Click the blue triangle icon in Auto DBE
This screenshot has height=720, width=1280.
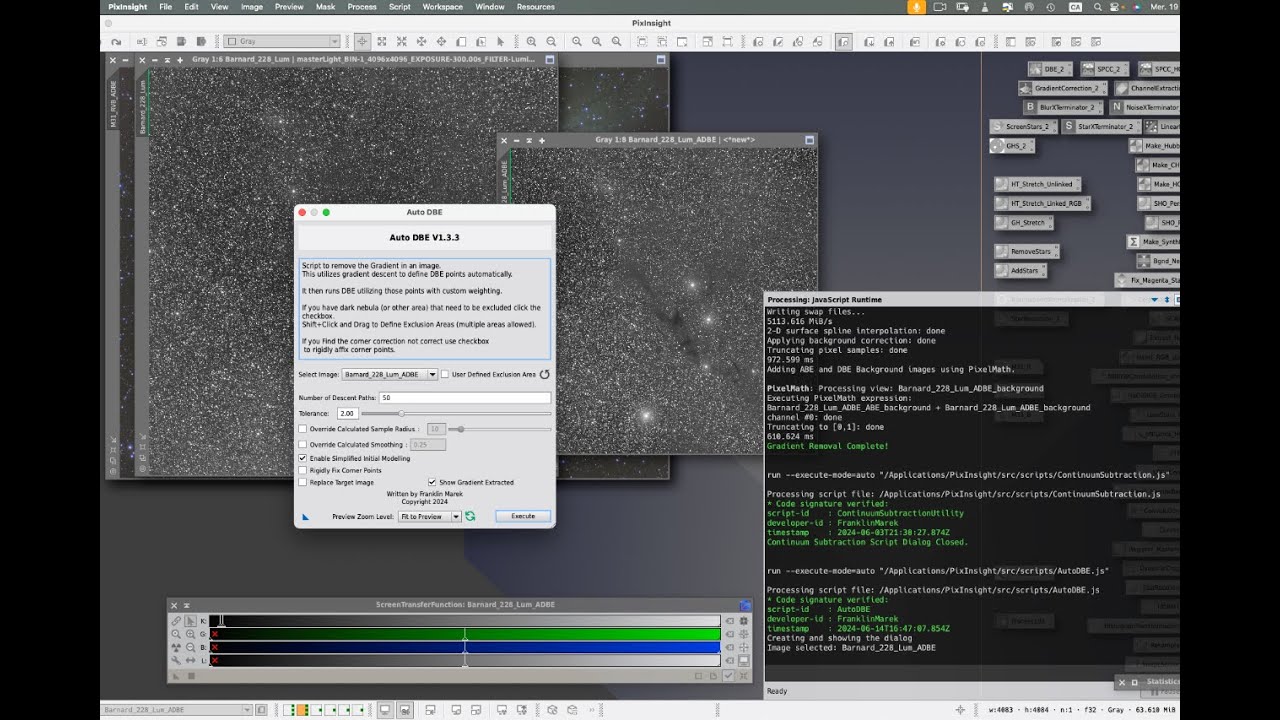(x=306, y=517)
